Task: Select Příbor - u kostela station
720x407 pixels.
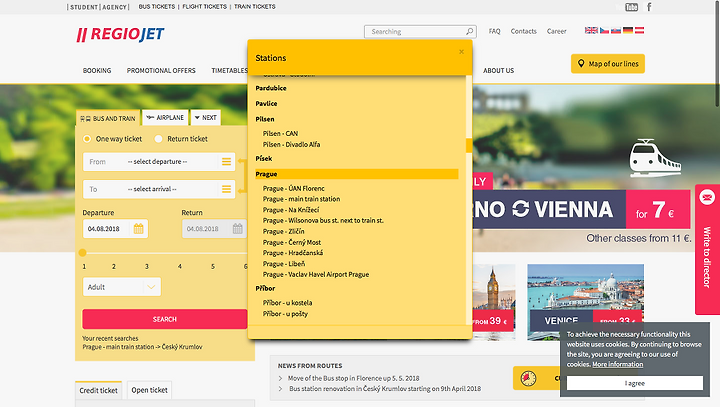Action: click(x=287, y=303)
